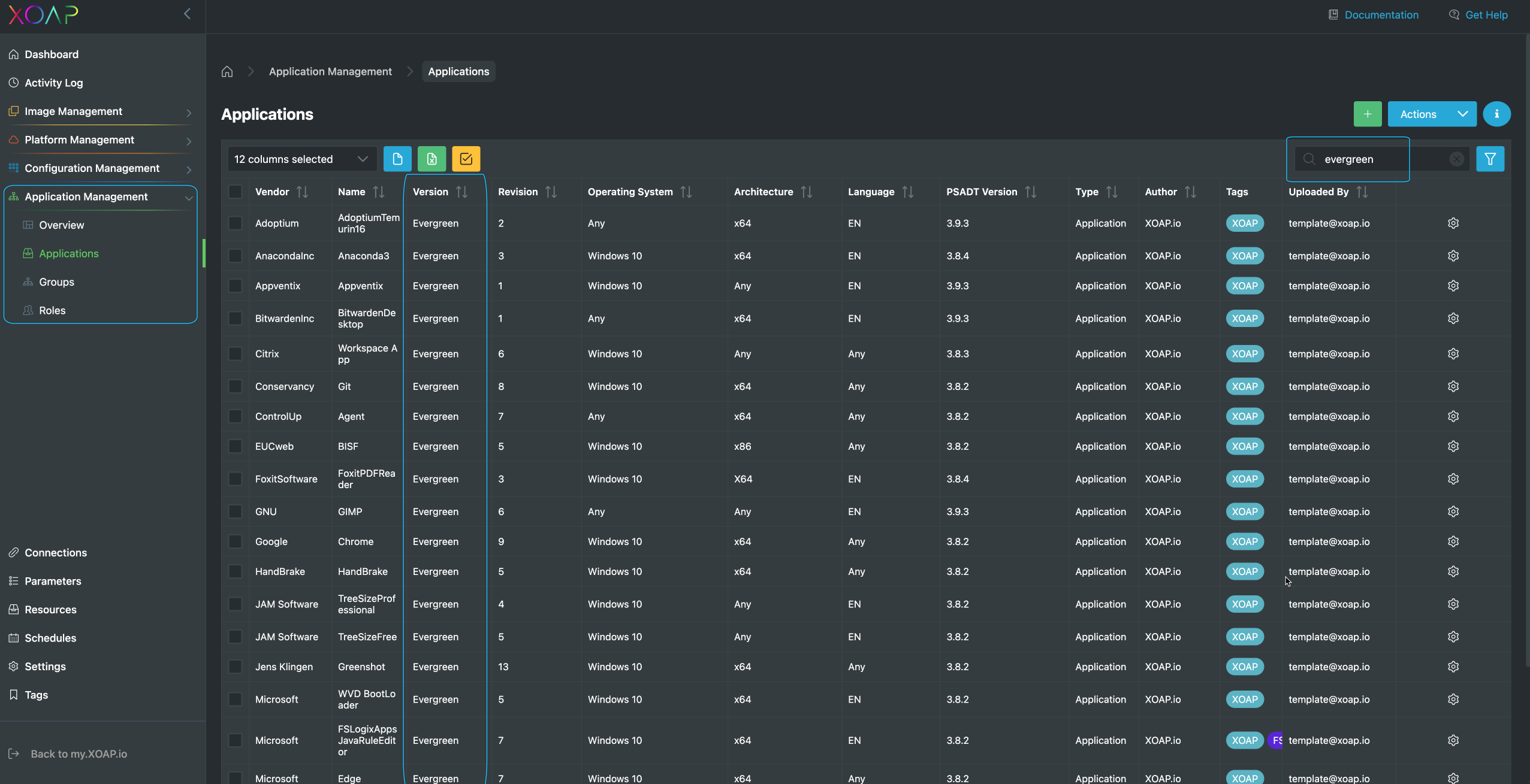The width and height of the screenshot is (1530, 784).
Task: Open settings gear for Google Chrome row
Action: click(1453, 541)
